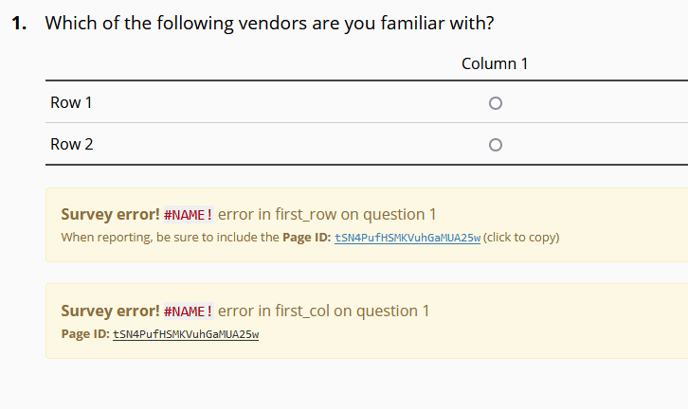
Task: Click 'error in first_row on question 1' text
Action: [x=328, y=215]
